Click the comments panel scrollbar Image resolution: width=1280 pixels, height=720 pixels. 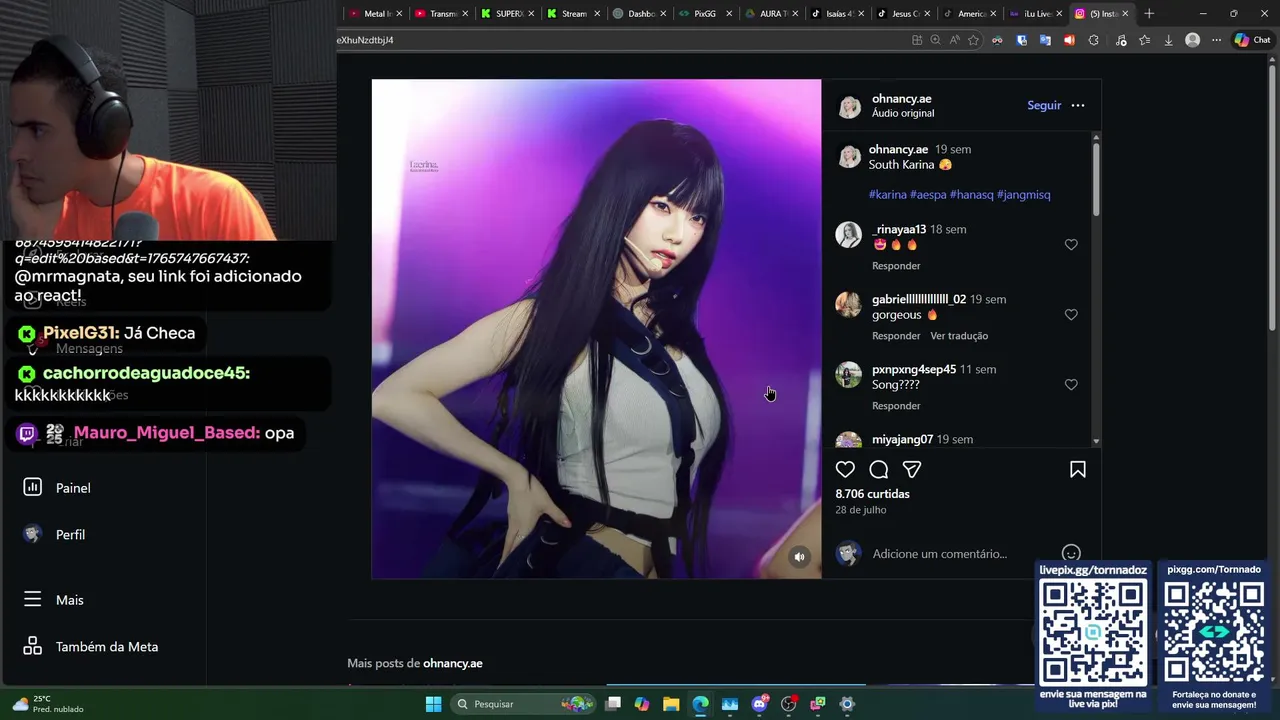[1096, 178]
